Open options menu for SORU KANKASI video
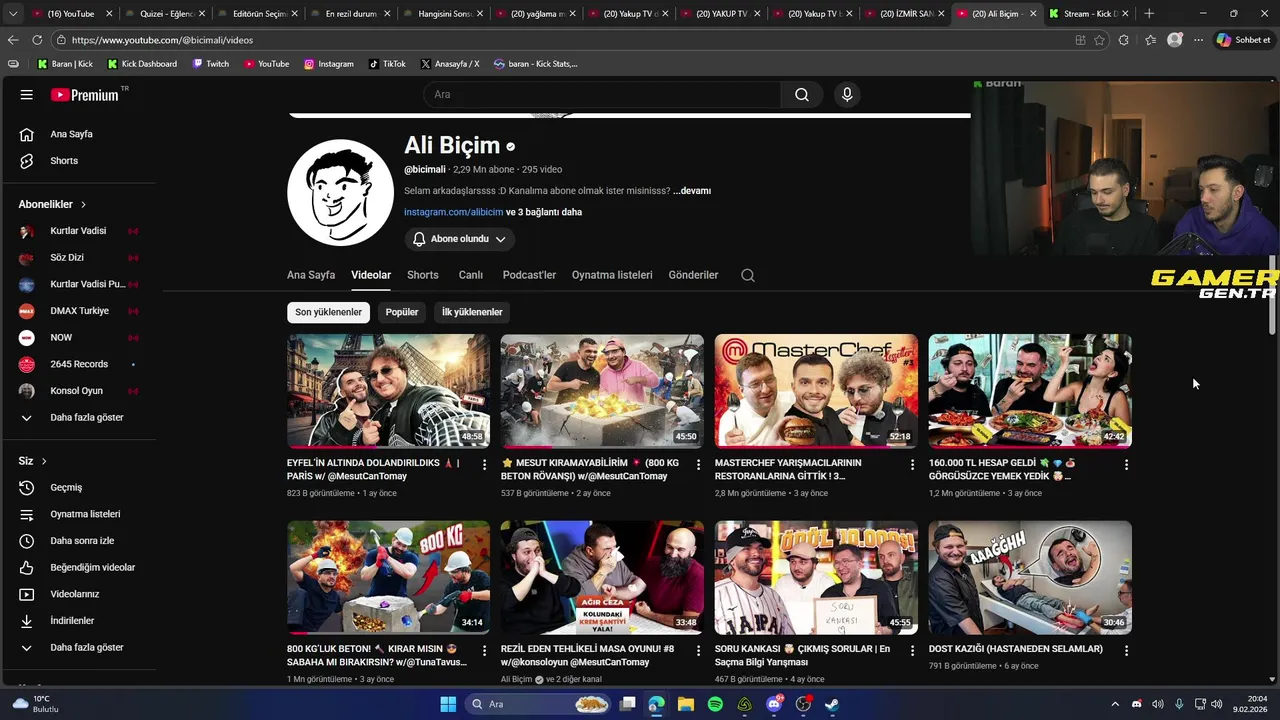Viewport: 1280px width, 720px height. coord(912,651)
